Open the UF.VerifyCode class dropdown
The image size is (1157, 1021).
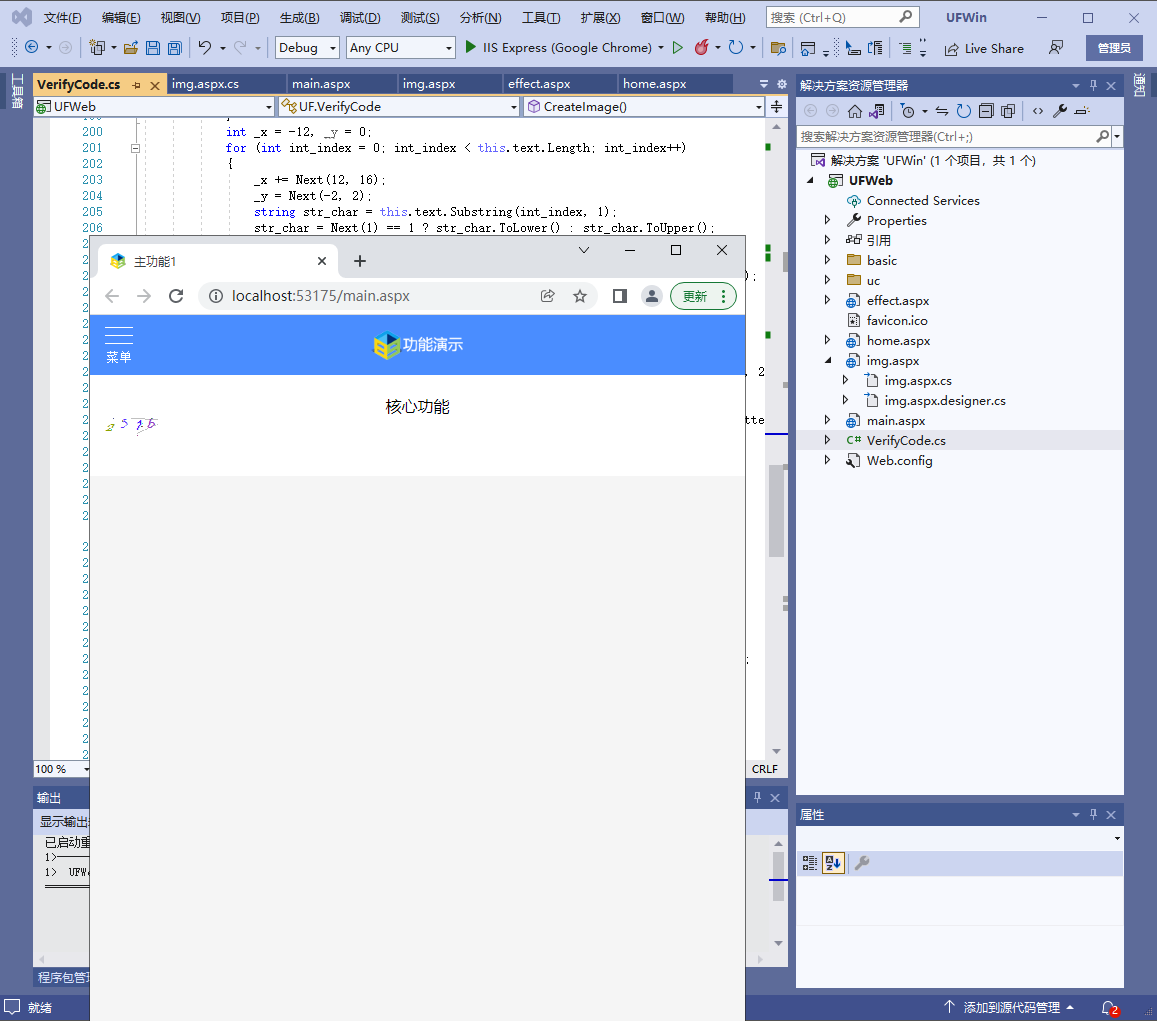coord(399,107)
